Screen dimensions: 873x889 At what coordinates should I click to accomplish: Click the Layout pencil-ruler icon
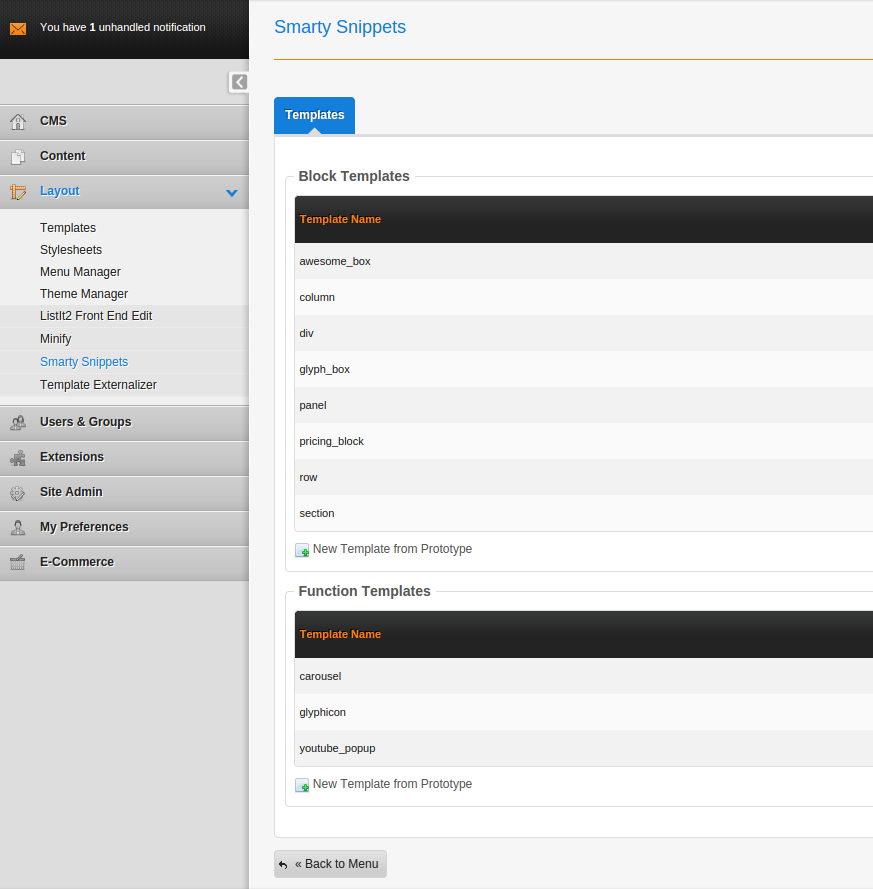tap(18, 192)
